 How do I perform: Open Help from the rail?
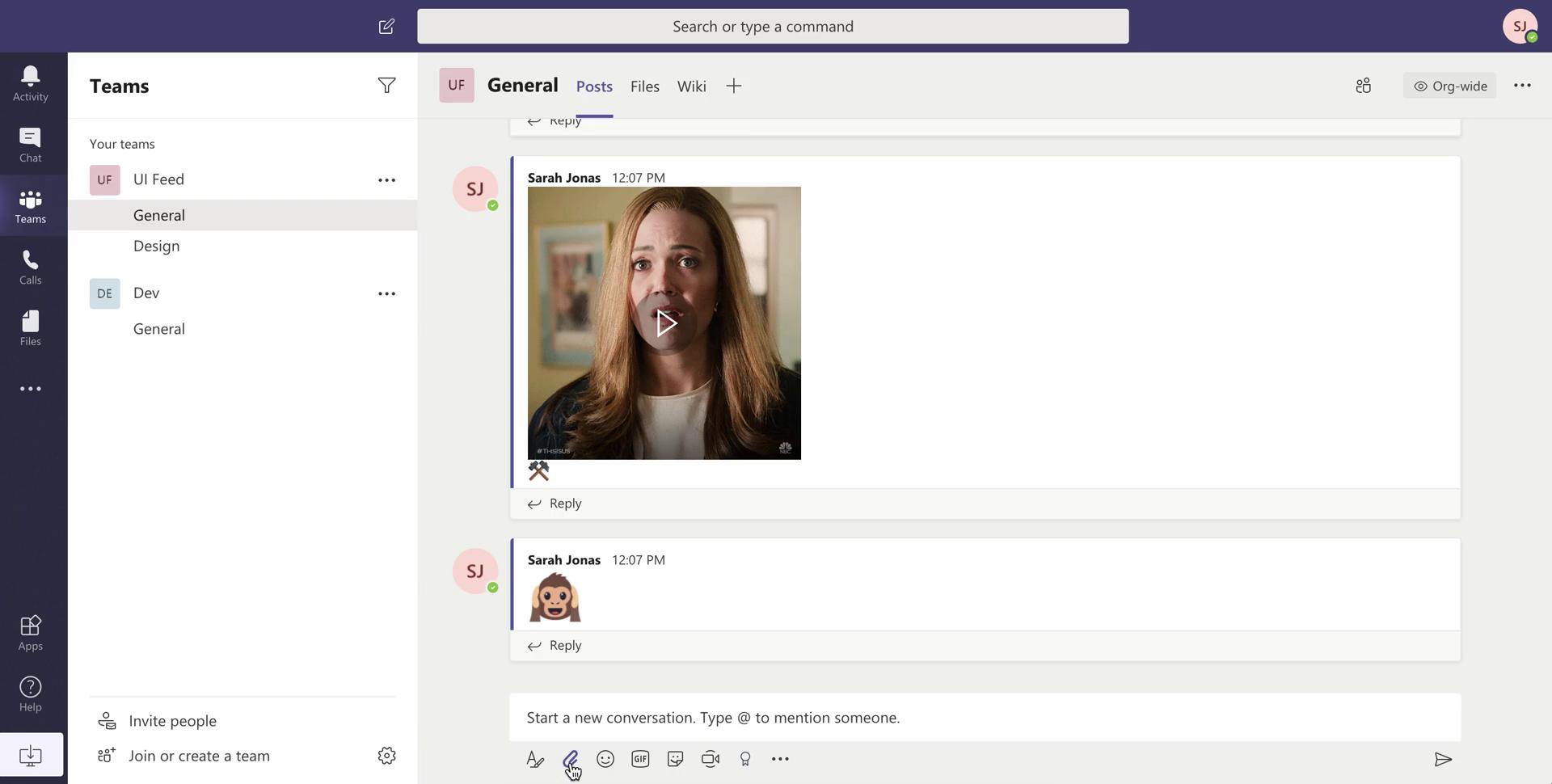31,693
